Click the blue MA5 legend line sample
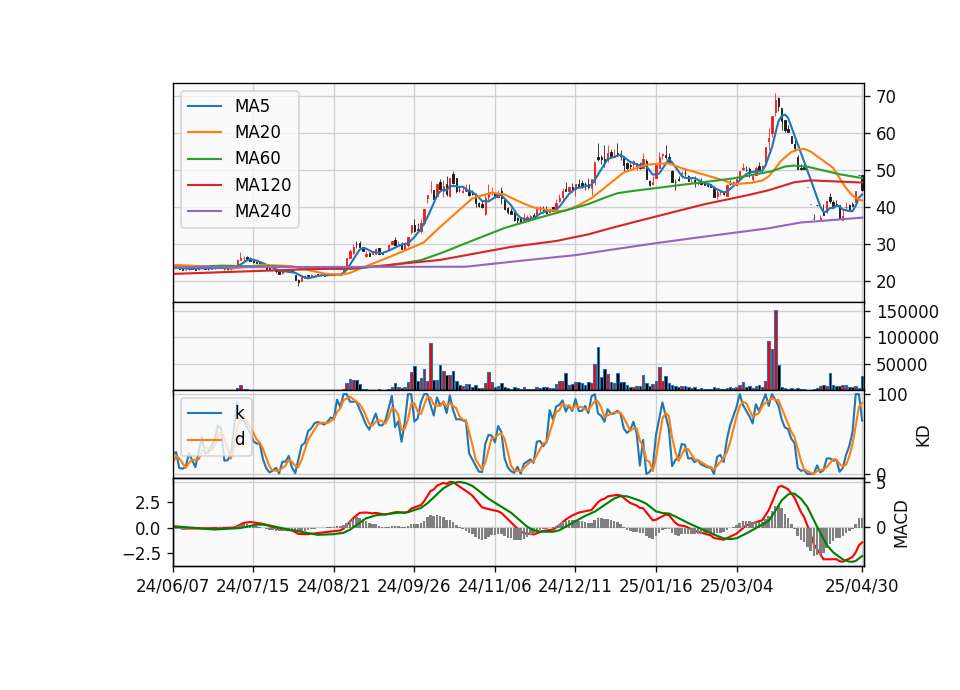Screen dimensions: 960x690 204,106
